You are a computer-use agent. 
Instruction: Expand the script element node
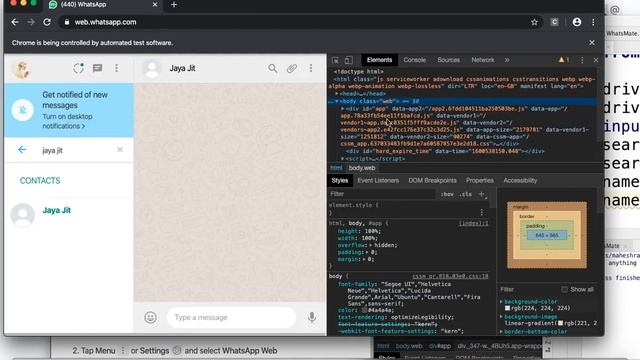click(x=342, y=158)
